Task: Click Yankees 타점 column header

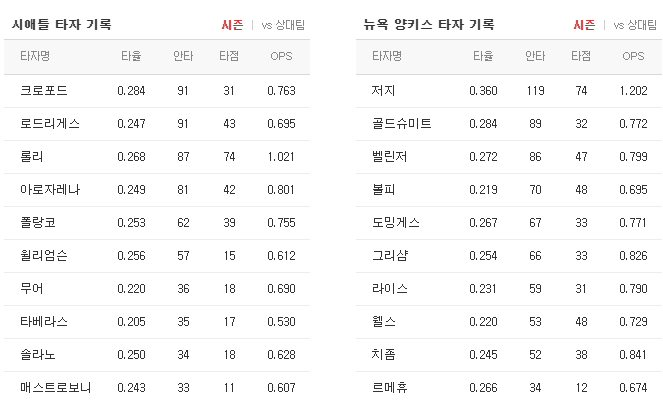Action: tap(581, 56)
